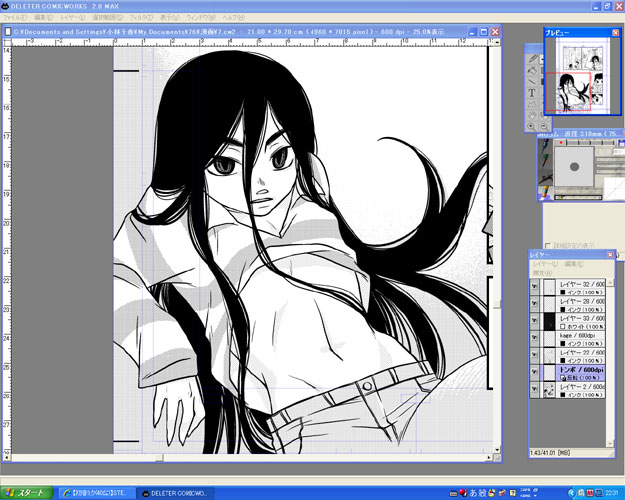Toggle visibility of レイヤー 22 layer
The image size is (625, 500).
[x=535, y=355]
